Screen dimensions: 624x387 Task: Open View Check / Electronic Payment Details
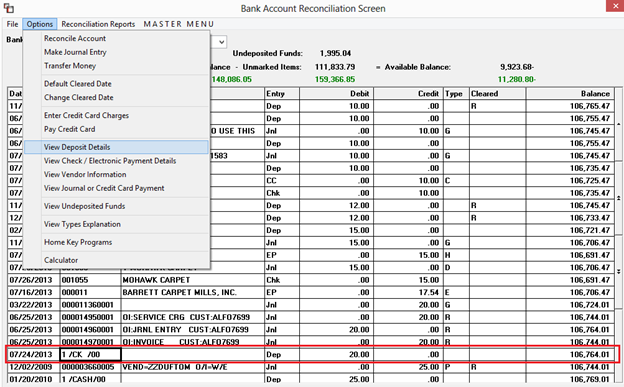[x=110, y=161]
